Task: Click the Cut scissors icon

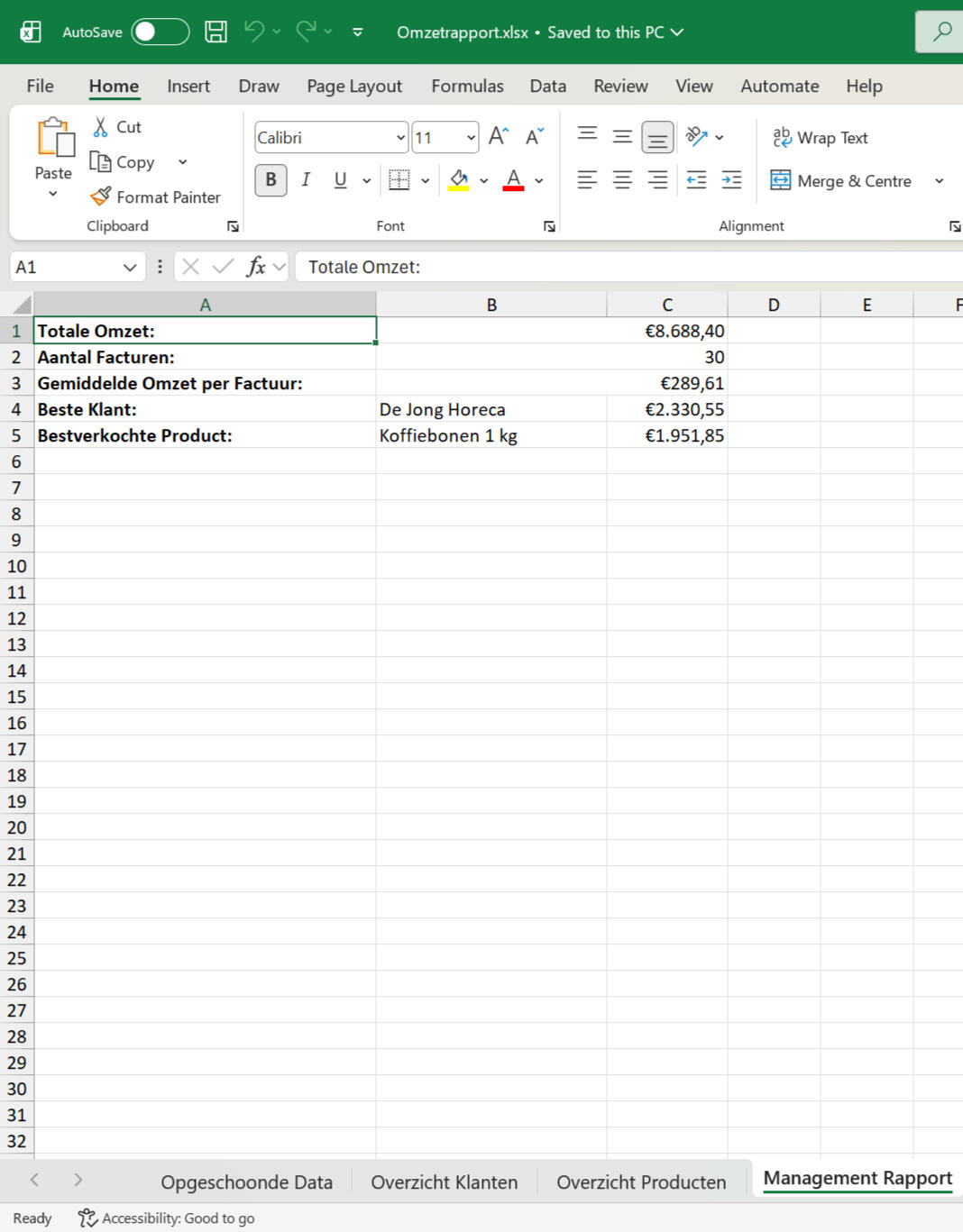Action: 100,127
